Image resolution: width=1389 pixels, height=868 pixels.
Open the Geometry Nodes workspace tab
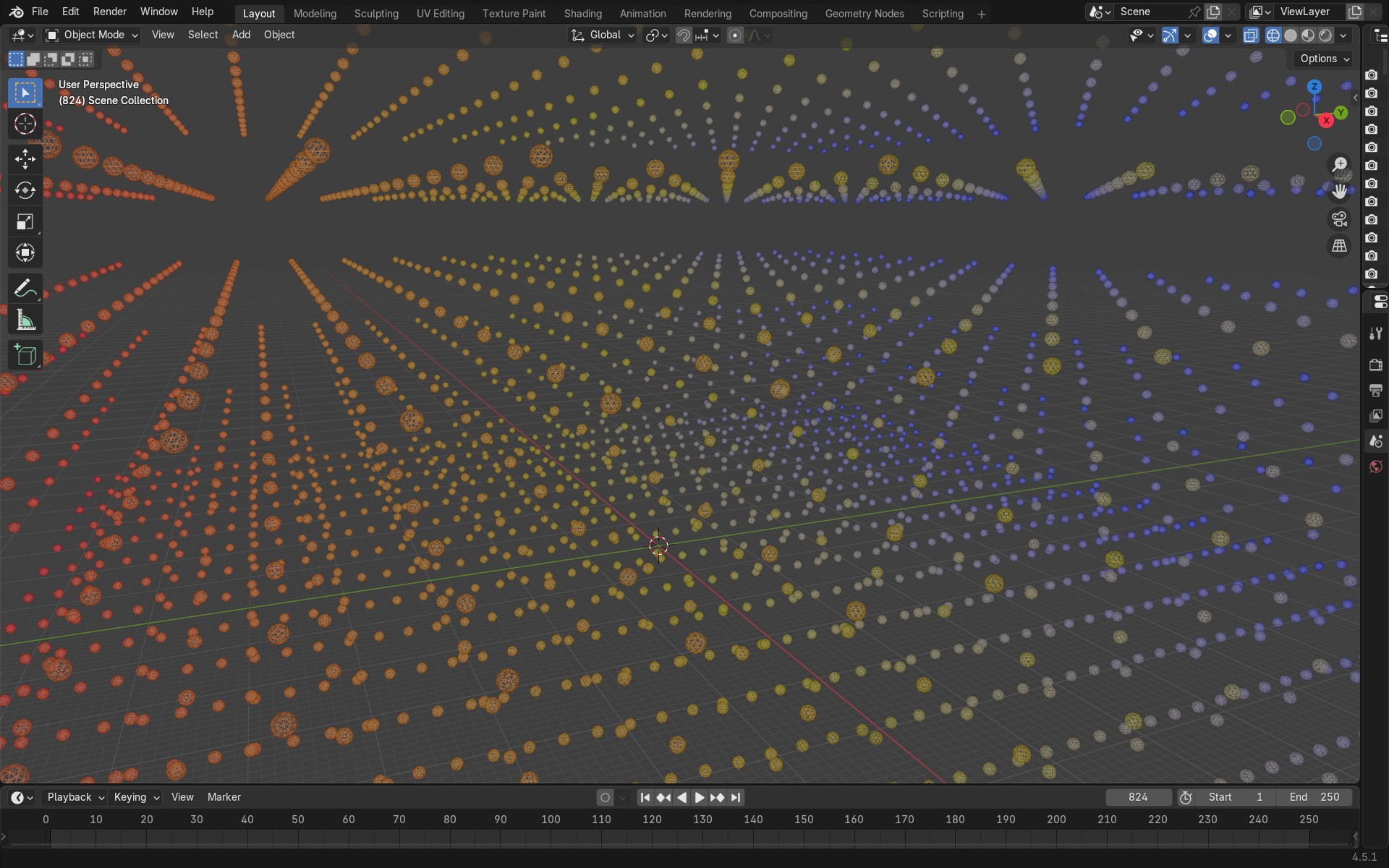(865, 14)
